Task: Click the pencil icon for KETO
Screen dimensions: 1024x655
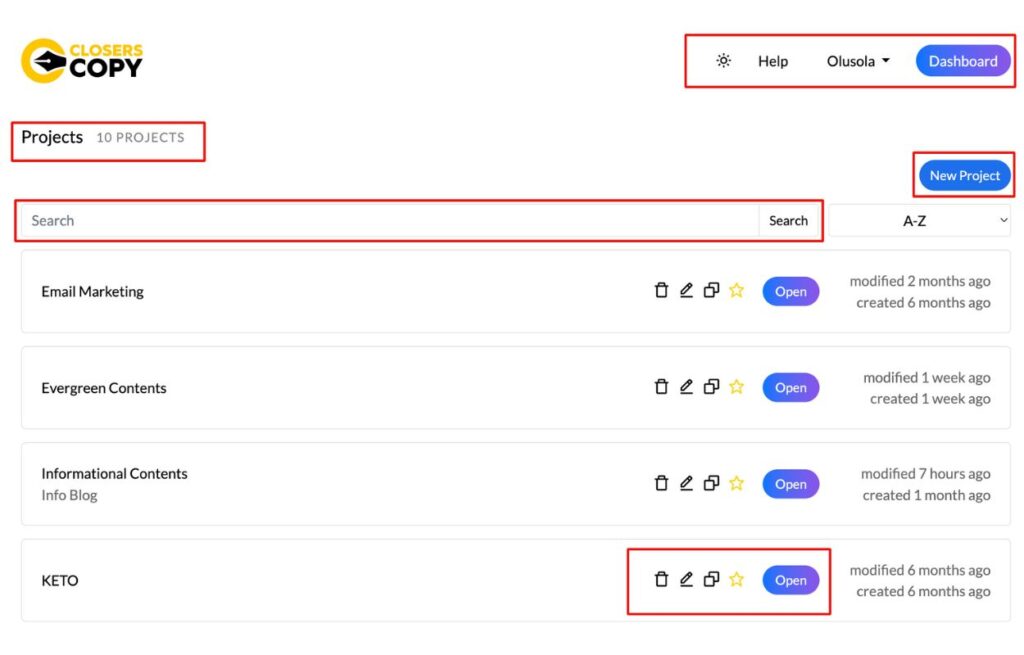Action: pos(686,579)
